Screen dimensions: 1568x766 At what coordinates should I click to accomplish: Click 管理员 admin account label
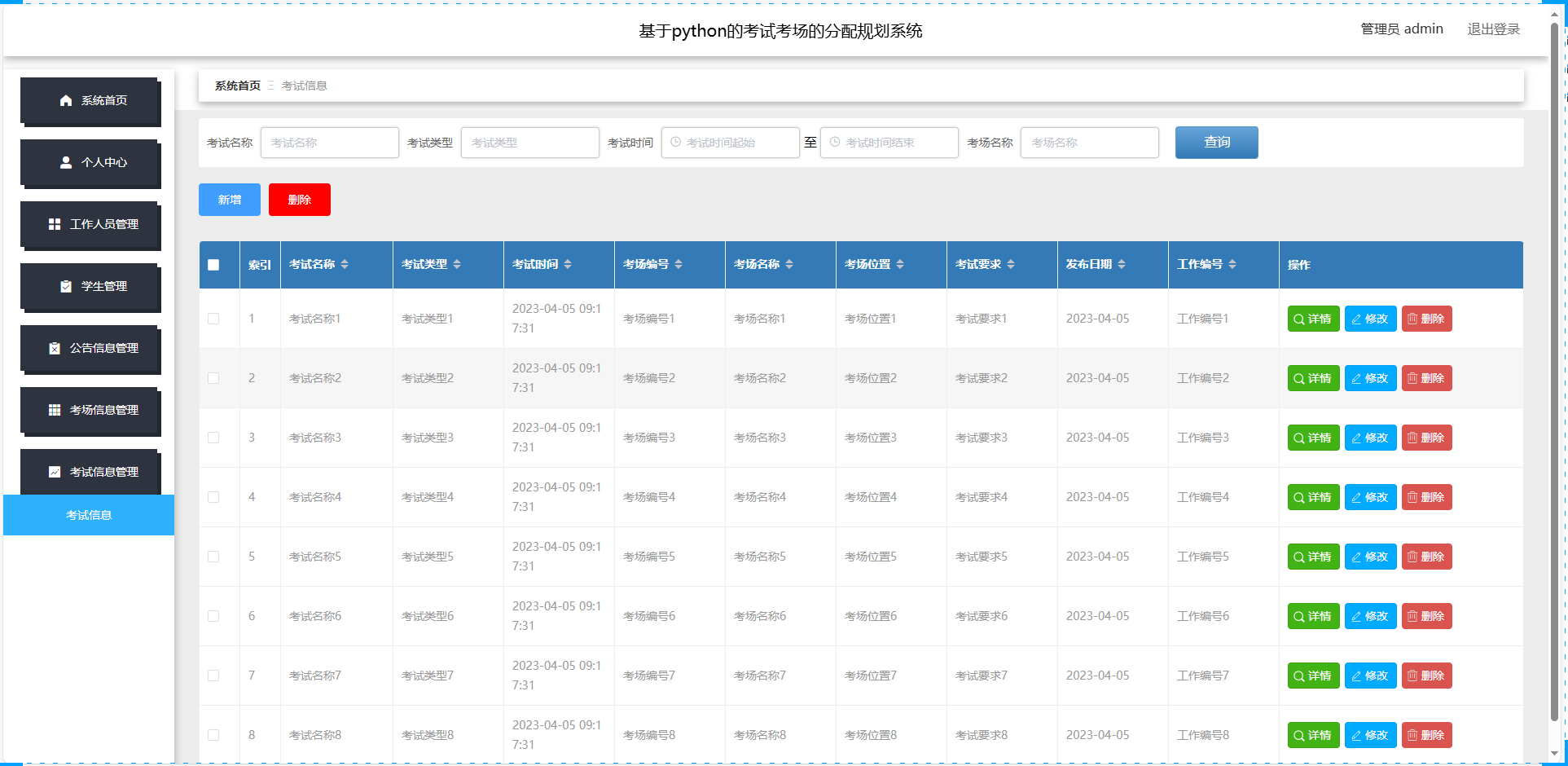(1402, 29)
